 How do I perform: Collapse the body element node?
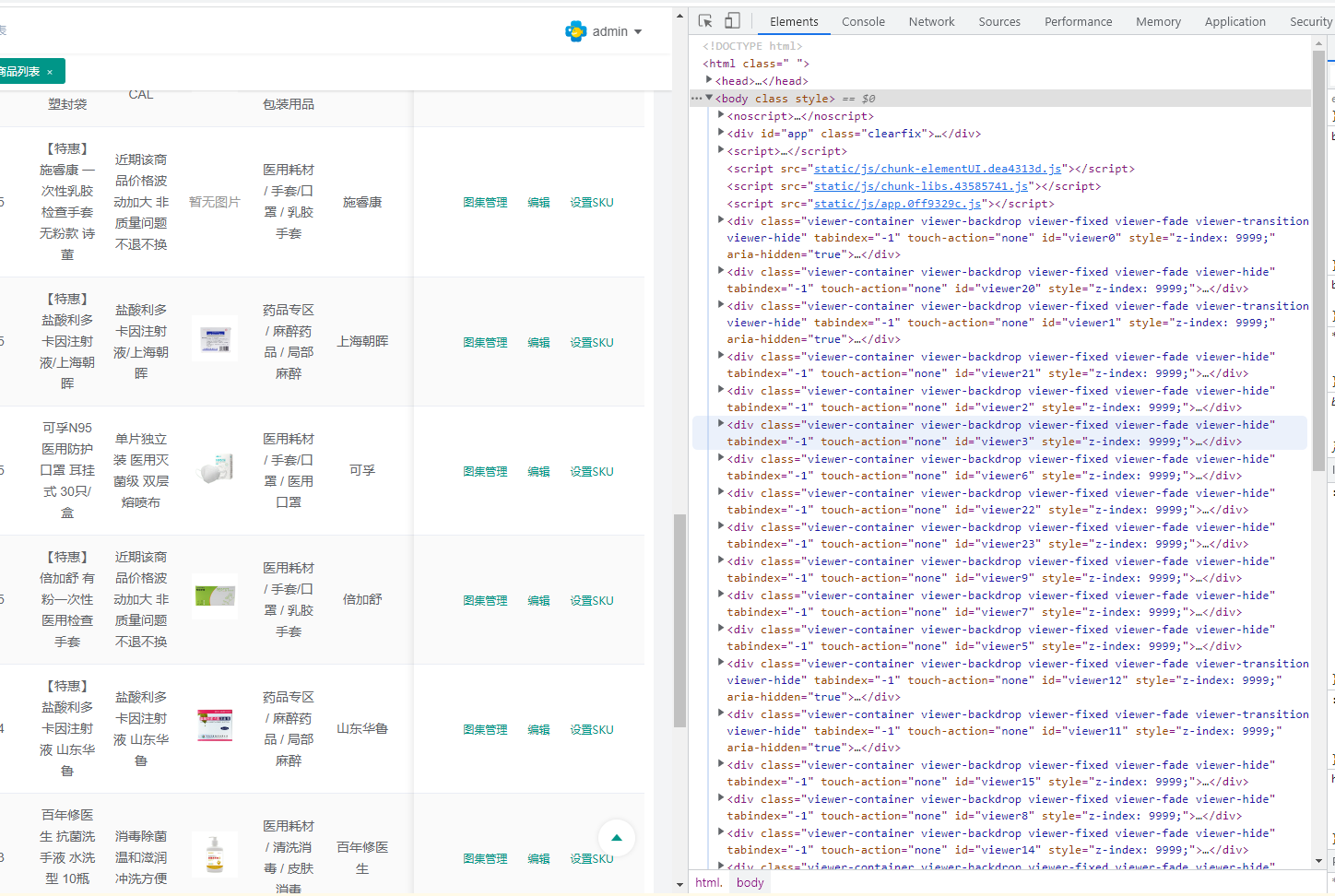tap(710, 99)
